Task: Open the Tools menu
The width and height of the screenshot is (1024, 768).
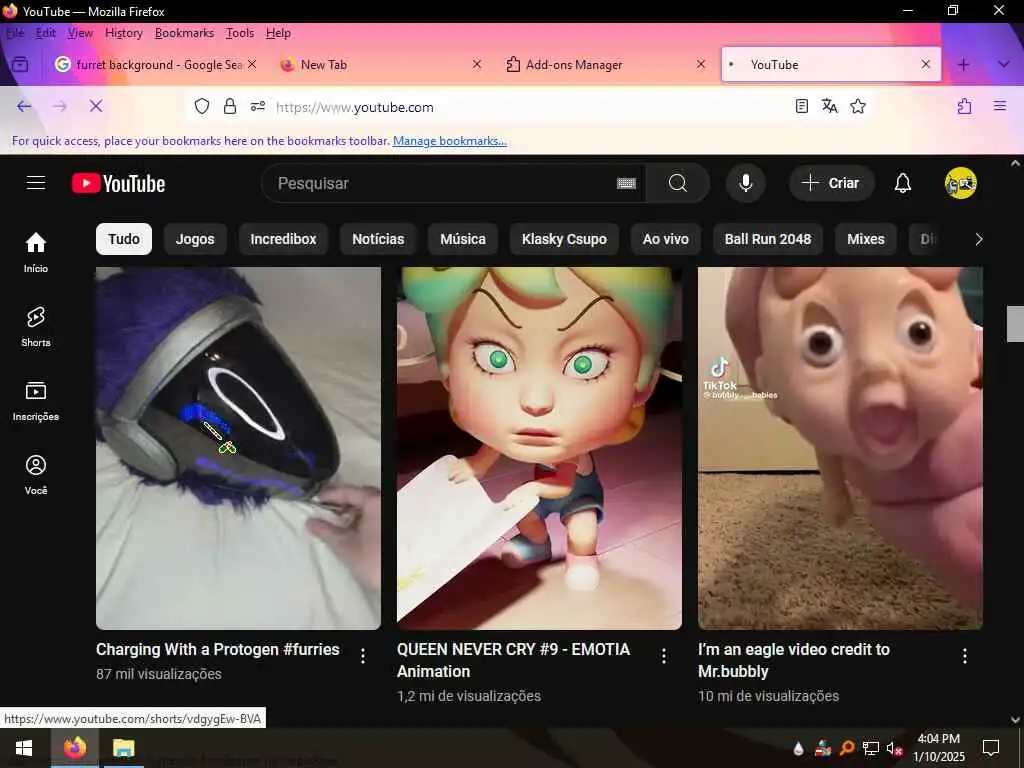Action: pyautogui.click(x=240, y=33)
